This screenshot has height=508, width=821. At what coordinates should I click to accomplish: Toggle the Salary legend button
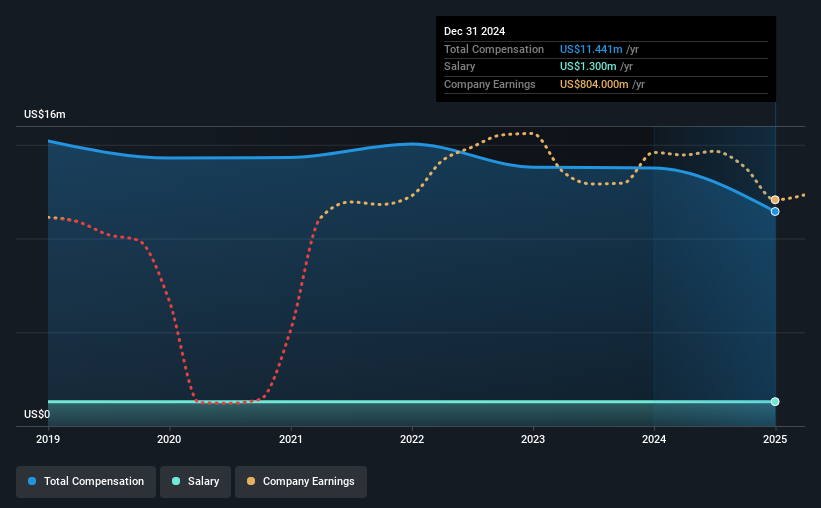(x=195, y=481)
